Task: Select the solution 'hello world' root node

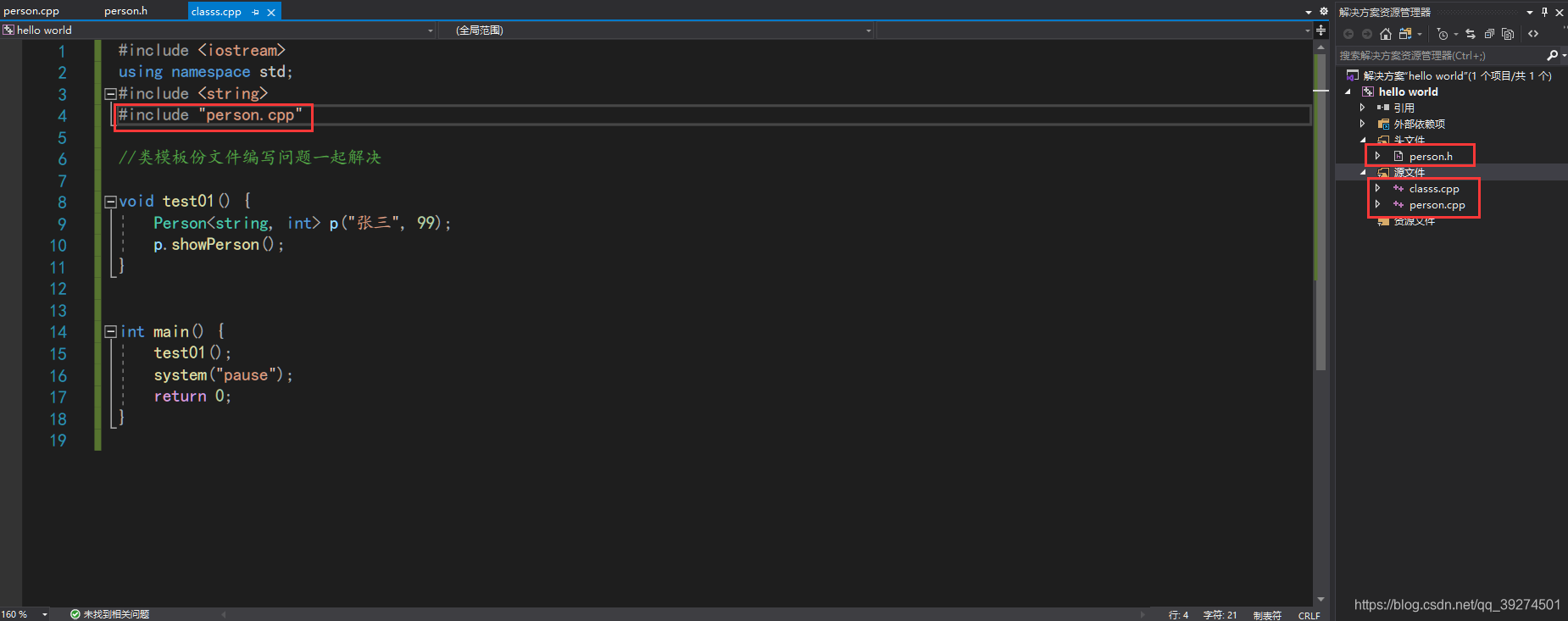Action: pos(1457,76)
